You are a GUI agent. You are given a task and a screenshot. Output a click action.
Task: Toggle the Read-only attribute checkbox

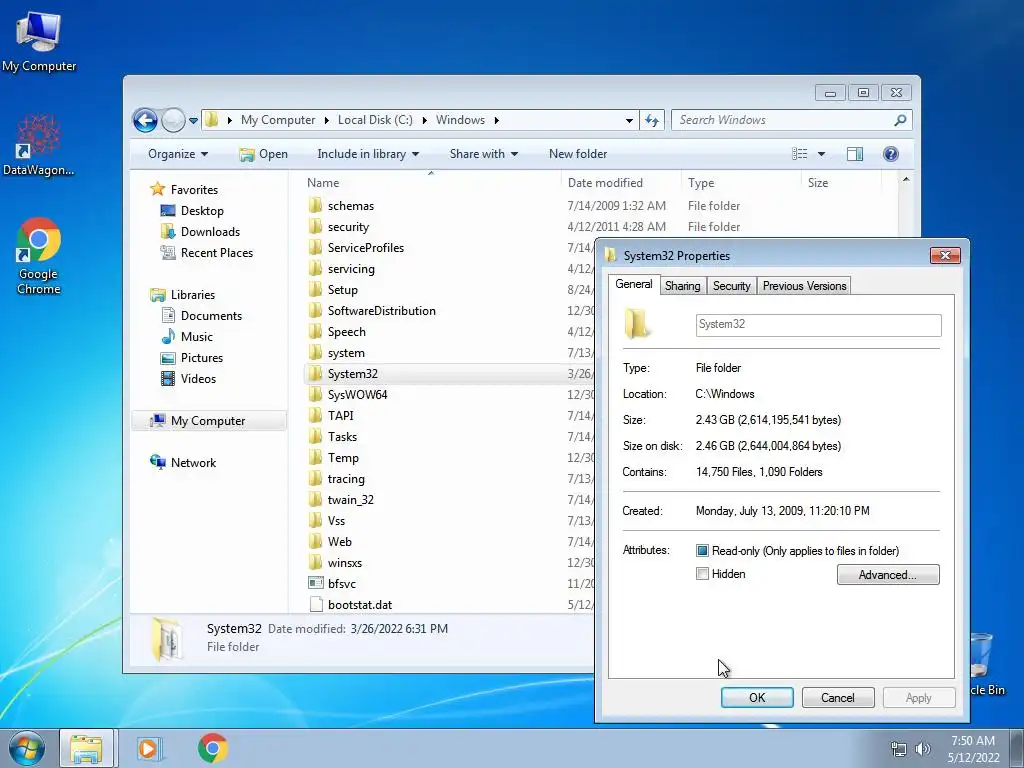tap(702, 551)
